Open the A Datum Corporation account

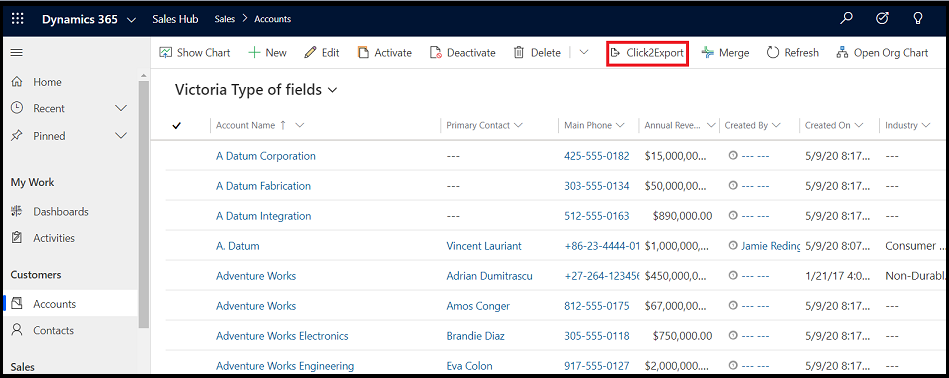(266, 156)
